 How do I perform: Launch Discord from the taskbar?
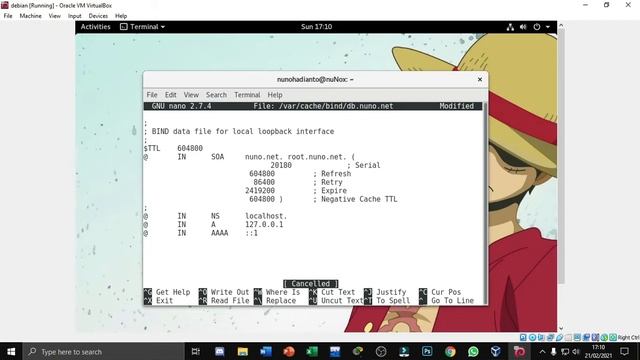pos(219,351)
